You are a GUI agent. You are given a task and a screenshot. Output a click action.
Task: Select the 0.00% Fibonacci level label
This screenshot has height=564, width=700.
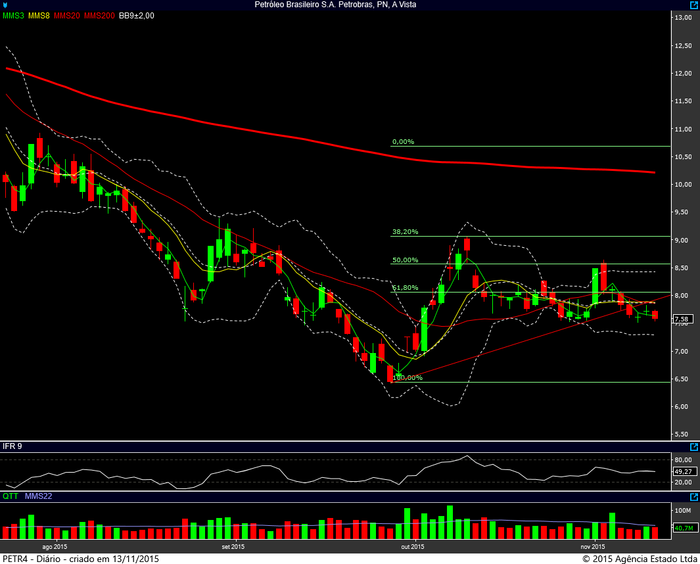(403, 142)
